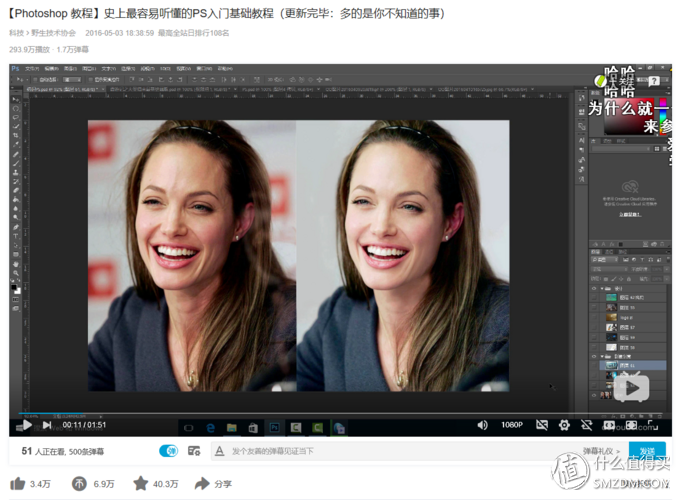This screenshot has height=500, width=680.
Task: Share the video via arrow icon
Action: 201,484
